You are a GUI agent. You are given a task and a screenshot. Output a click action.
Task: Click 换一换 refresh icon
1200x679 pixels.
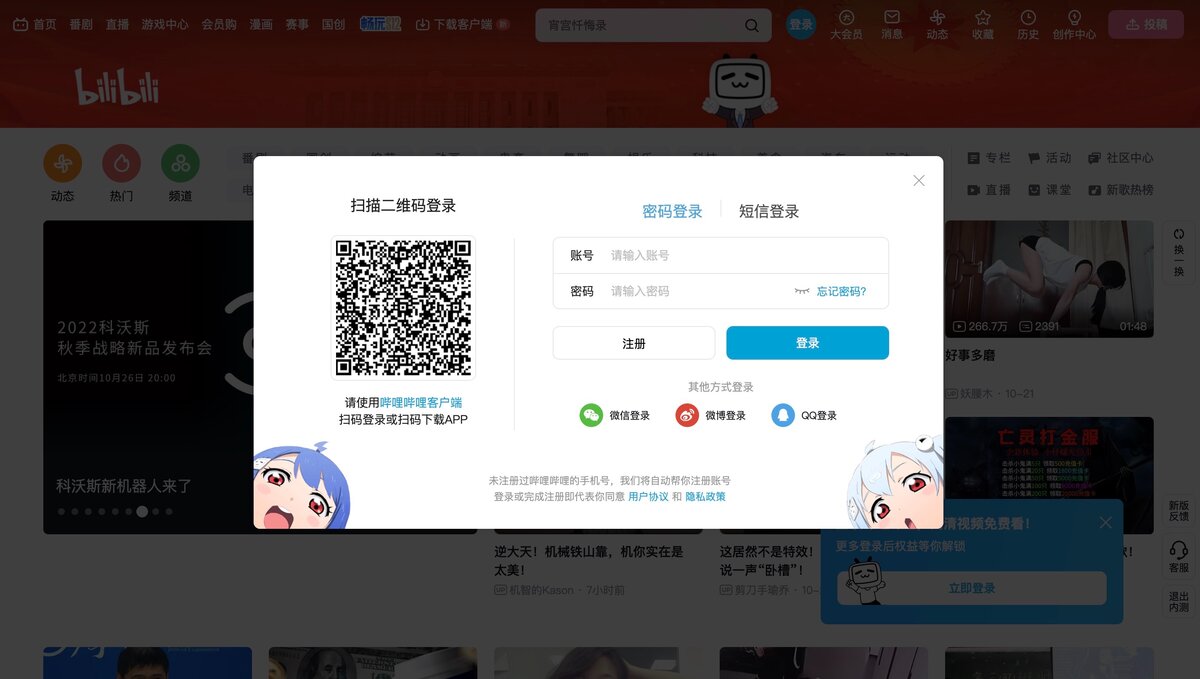click(x=1179, y=234)
